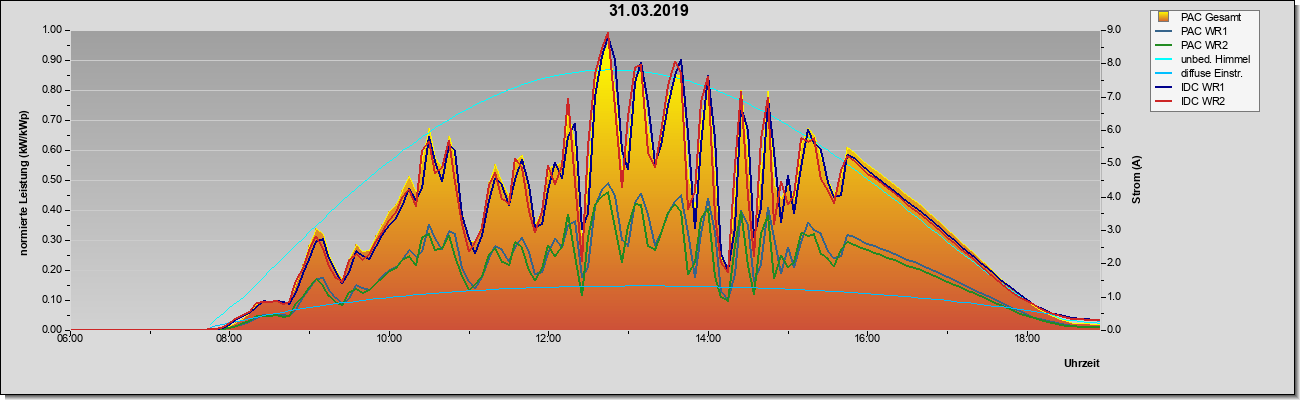Screen dimensions: 1300x400
Task: Click the PAC Gesamt legend color swatch
Action: (1163, 17)
